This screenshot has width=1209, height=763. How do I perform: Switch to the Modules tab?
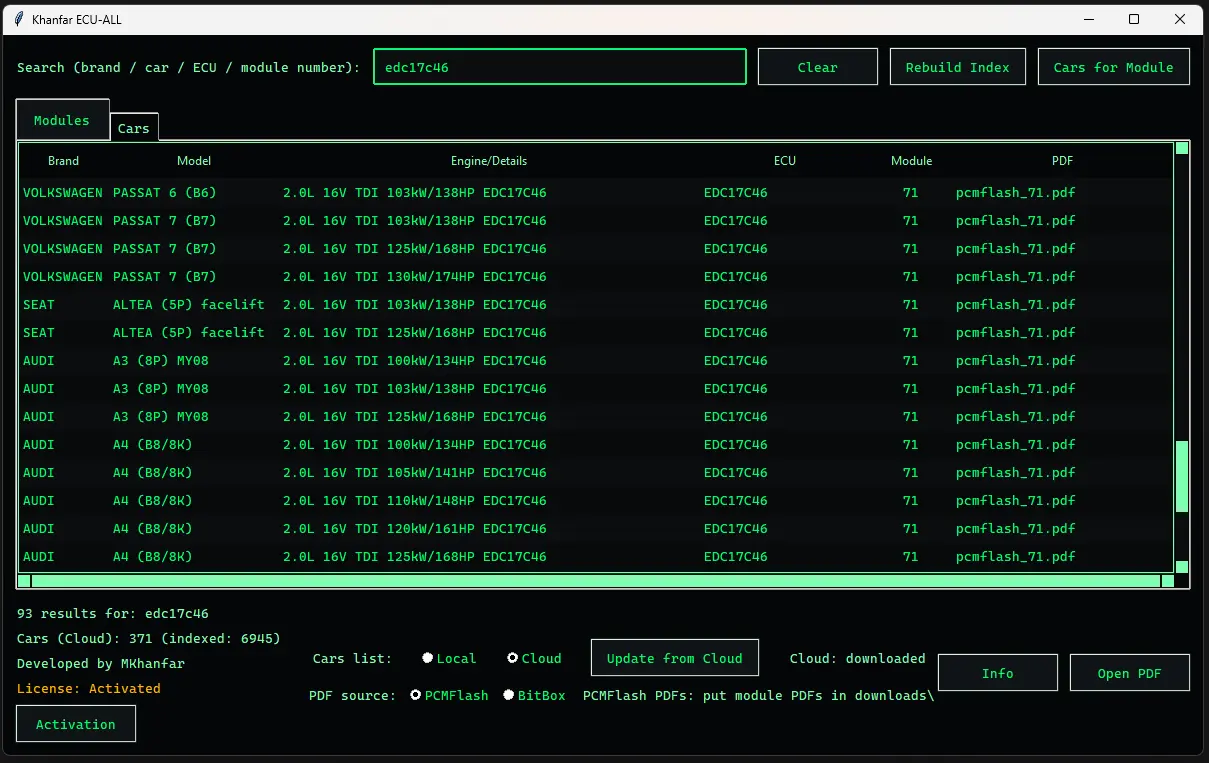coord(61,120)
